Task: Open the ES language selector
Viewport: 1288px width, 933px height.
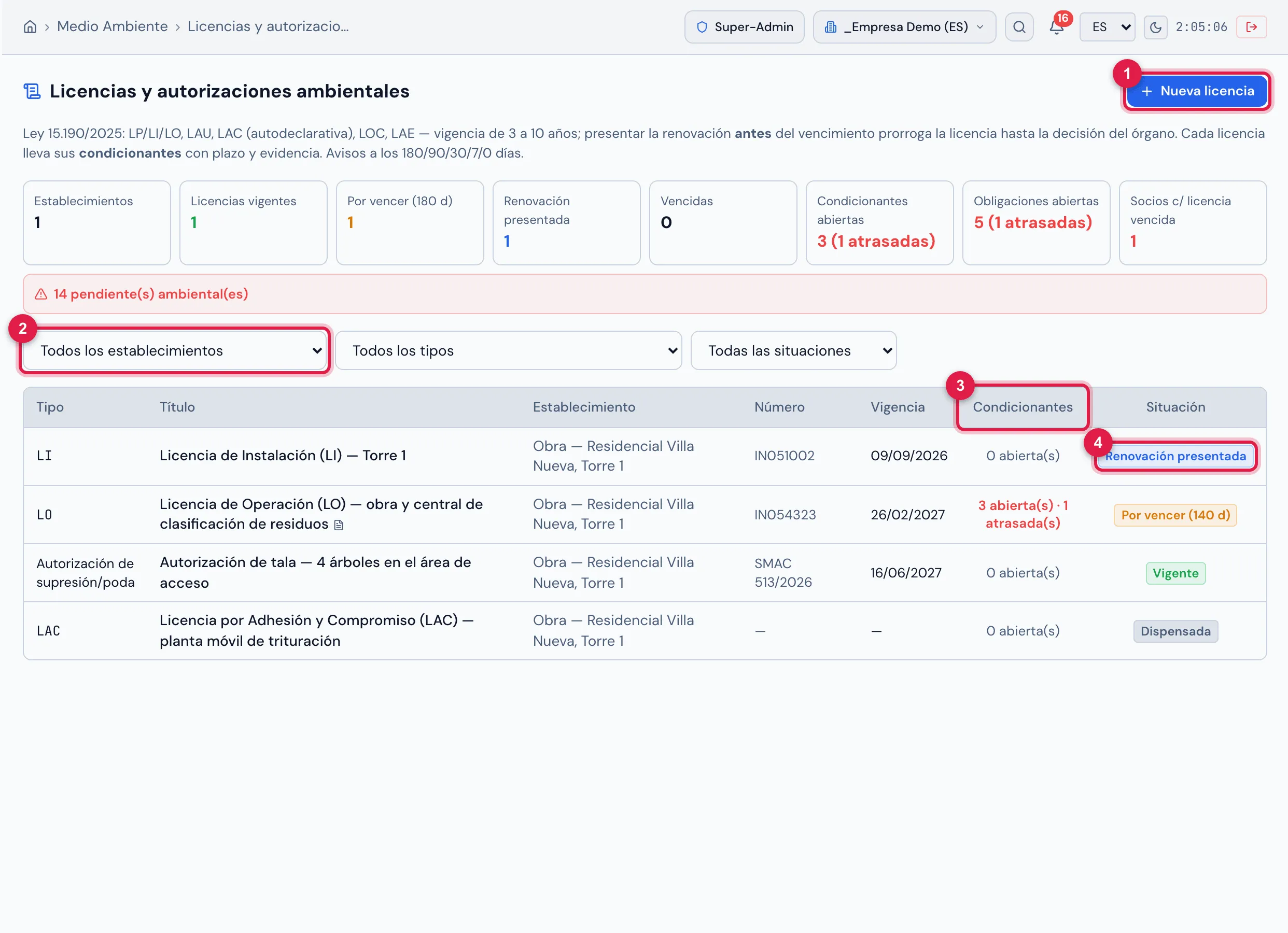Action: tap(1107, 26)
